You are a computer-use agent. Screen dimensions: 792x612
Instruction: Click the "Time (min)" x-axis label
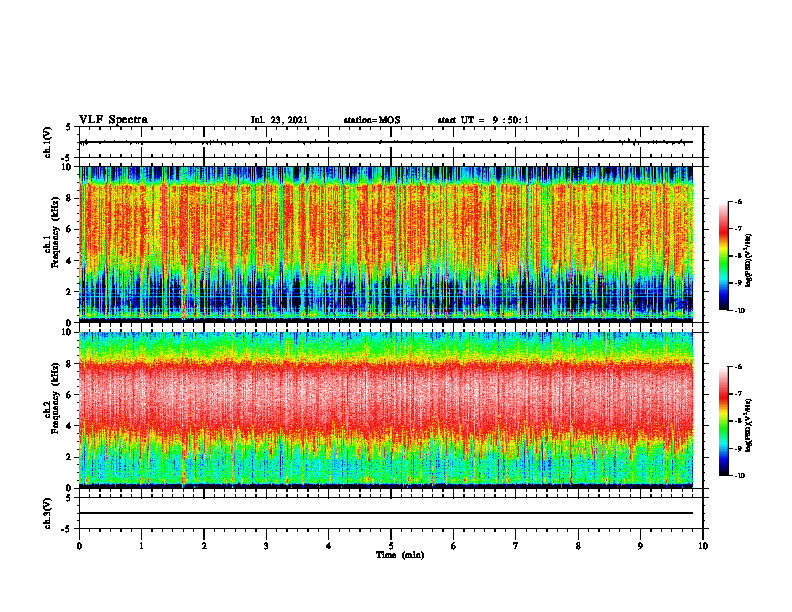click(400, 555)
